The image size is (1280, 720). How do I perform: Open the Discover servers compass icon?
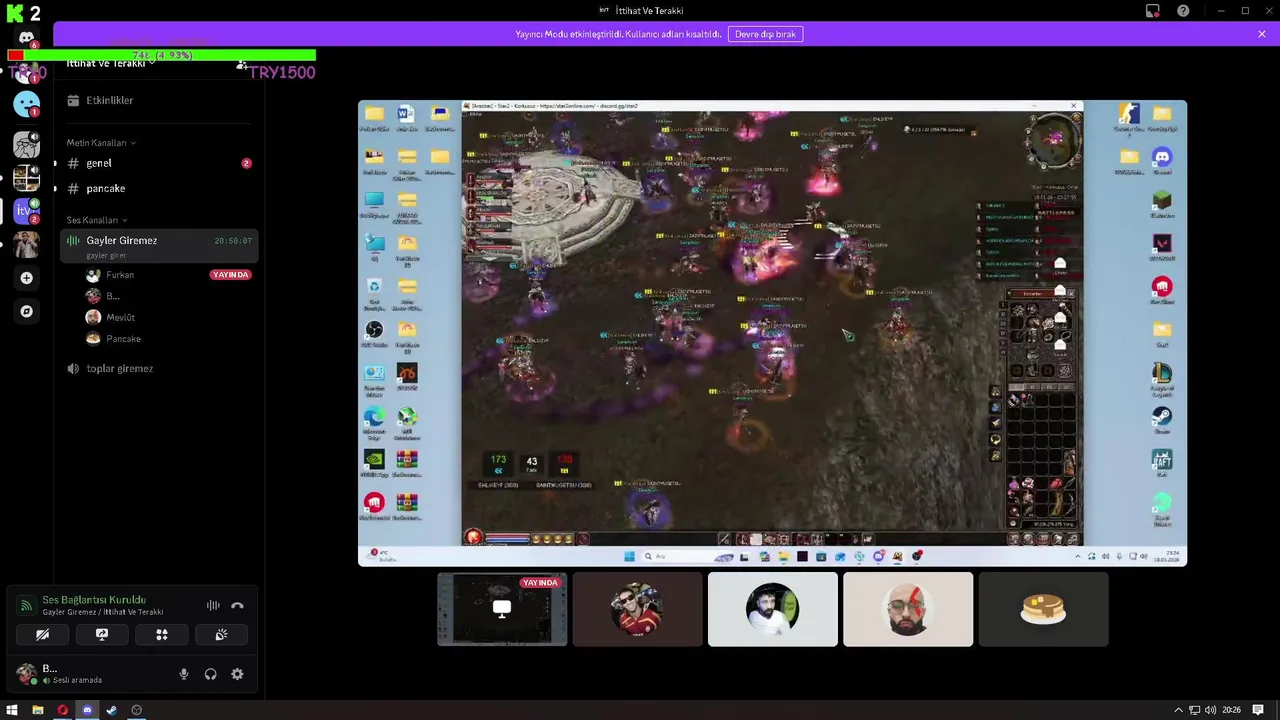pyautogui.click(x=27, y=311)
